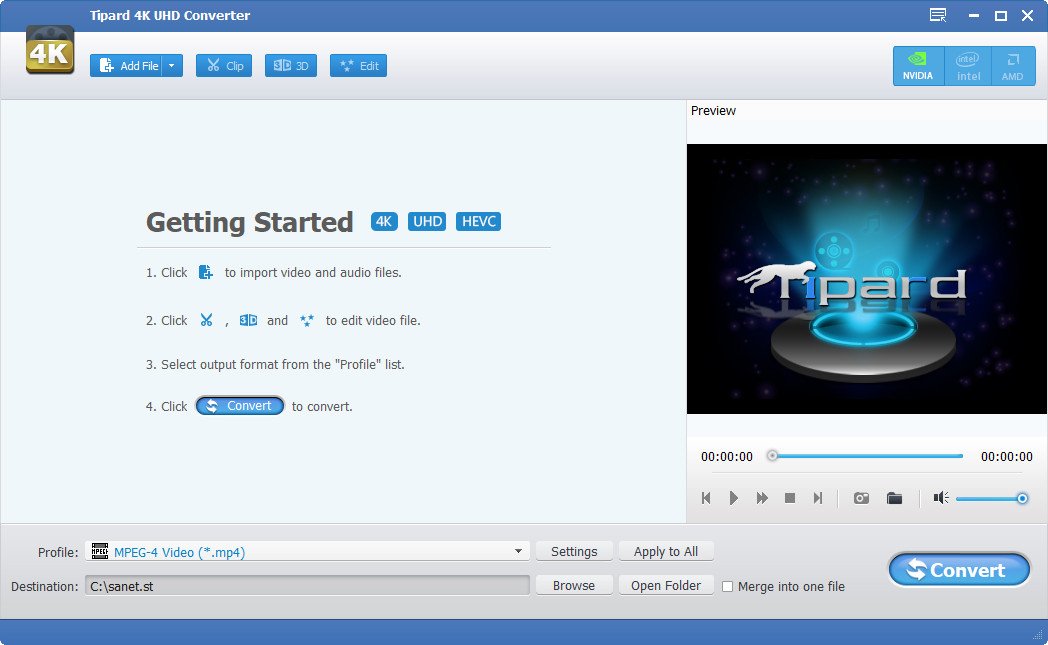Open the Profile format dropdown
Screen dimensions: 1048x645
518,551
